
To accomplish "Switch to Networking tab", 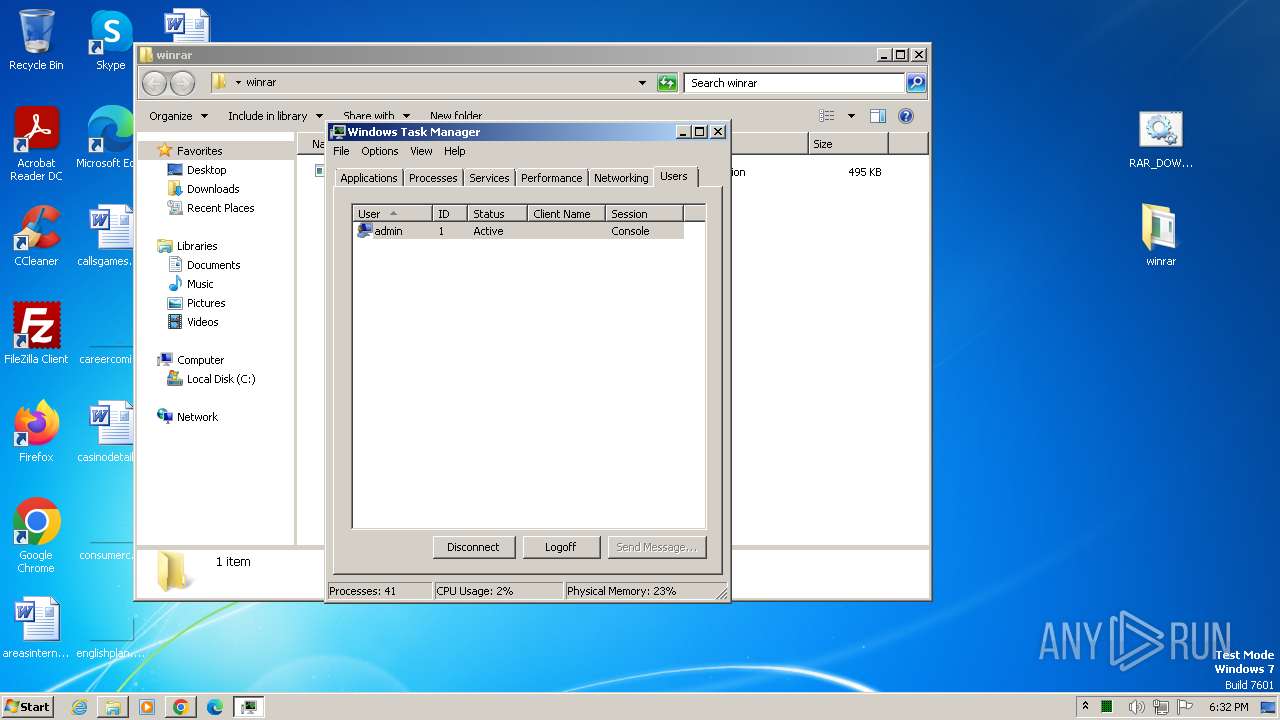I will coord(621,178).
